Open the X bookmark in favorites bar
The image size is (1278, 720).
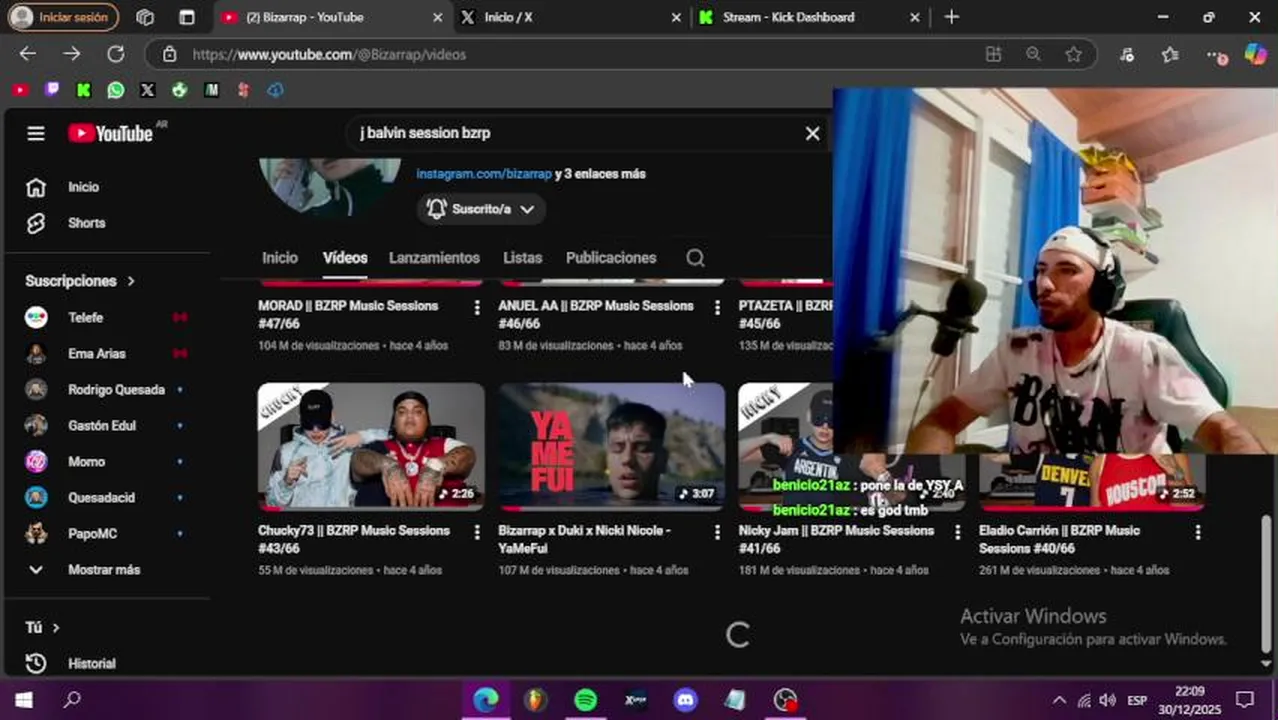point(148,90)
